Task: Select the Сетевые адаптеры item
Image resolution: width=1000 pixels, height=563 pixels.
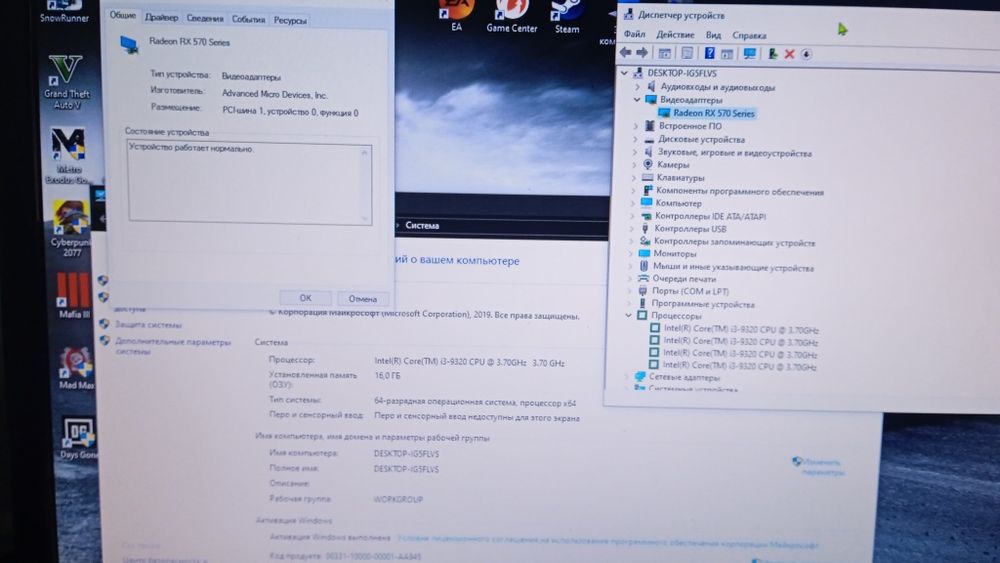Action: tap(684, 377)
